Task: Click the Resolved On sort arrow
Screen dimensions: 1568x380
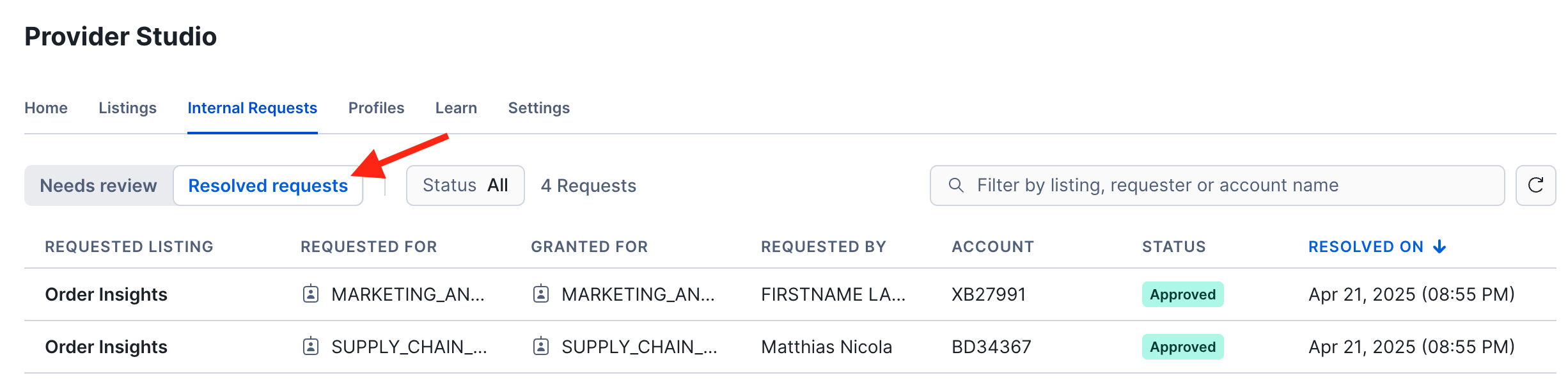Action: click(x=1439, y=247)
